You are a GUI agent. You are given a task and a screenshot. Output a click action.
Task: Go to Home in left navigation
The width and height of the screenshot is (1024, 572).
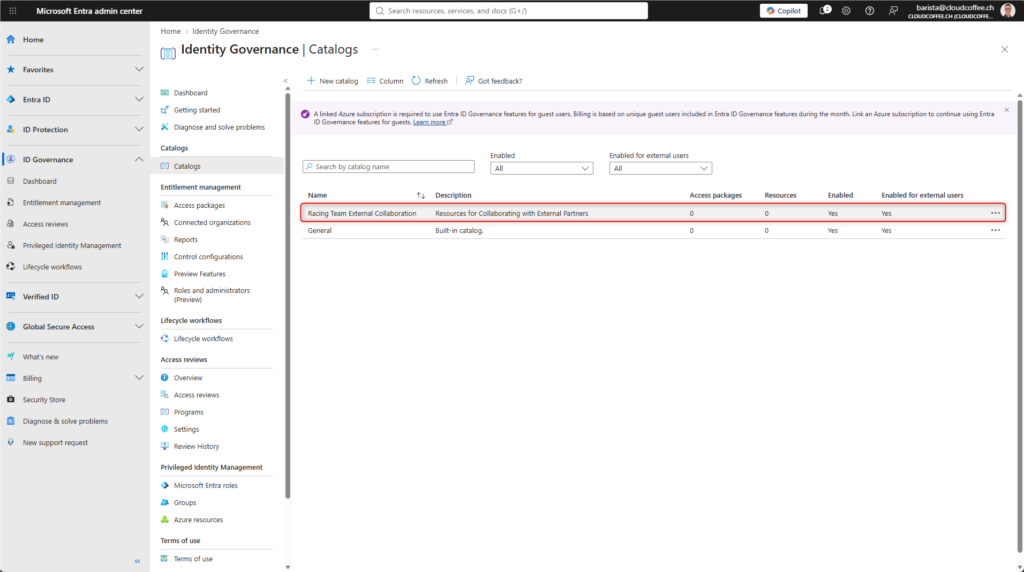click(33, 39)
